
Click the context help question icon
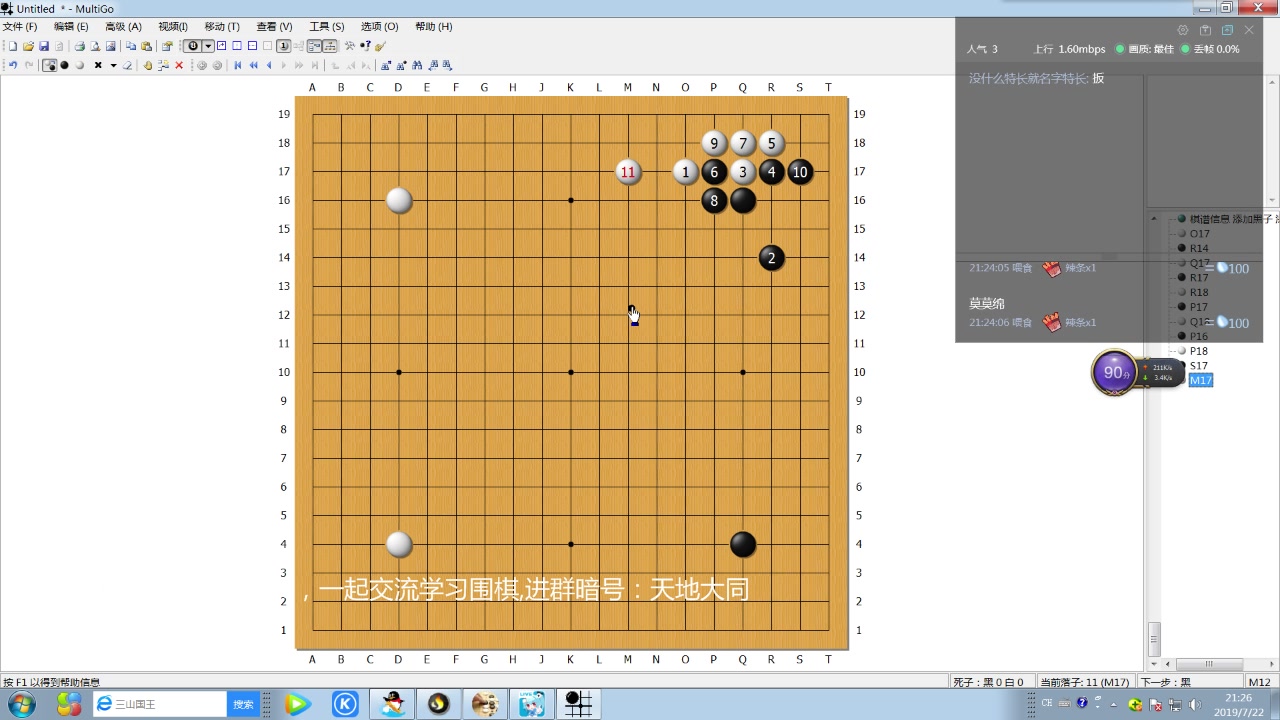coord(365,46)
